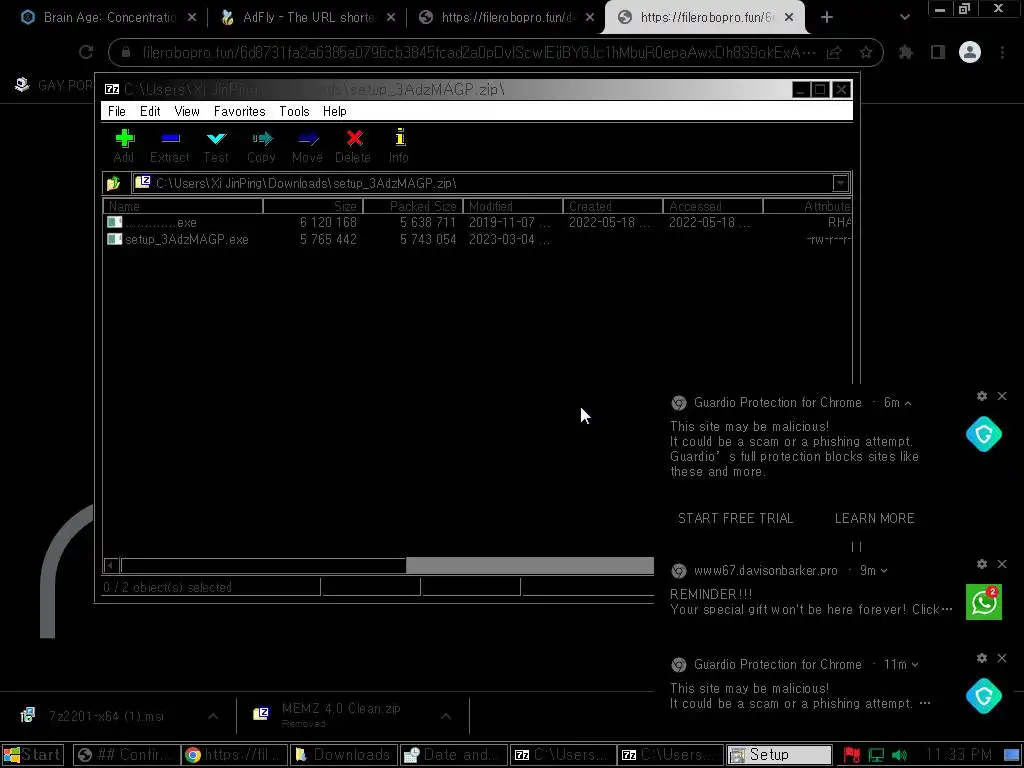1024x768 pixels.
Task: Click the share icon in the address bar
Action: pos(834,52)
